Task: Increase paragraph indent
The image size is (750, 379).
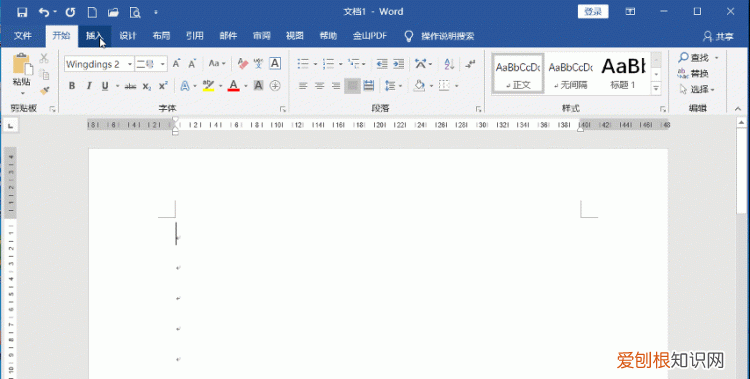Action: [398, 64]
